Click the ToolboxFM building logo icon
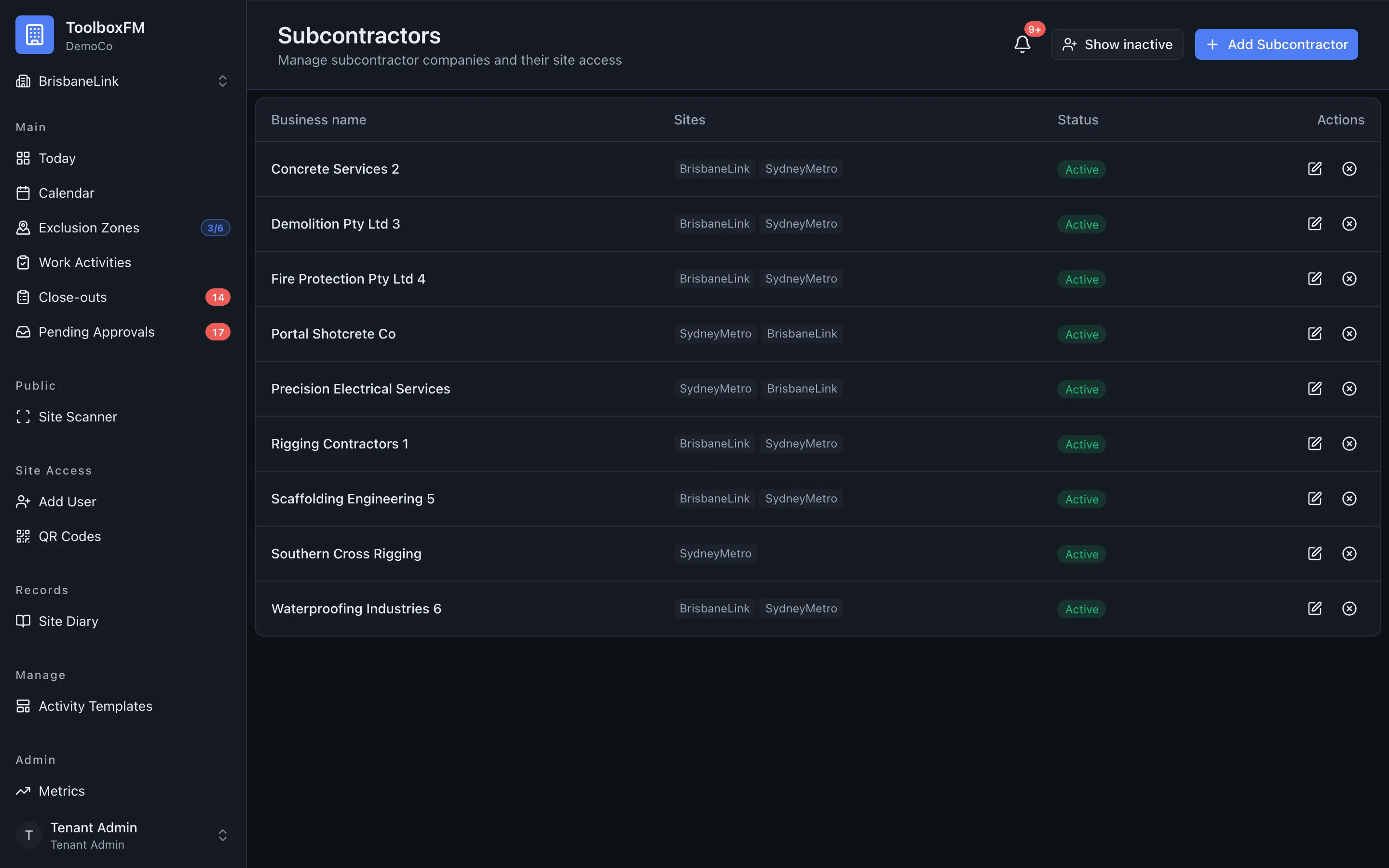The height and width of the screenshot is (868, 1389). tap(34, 34)
